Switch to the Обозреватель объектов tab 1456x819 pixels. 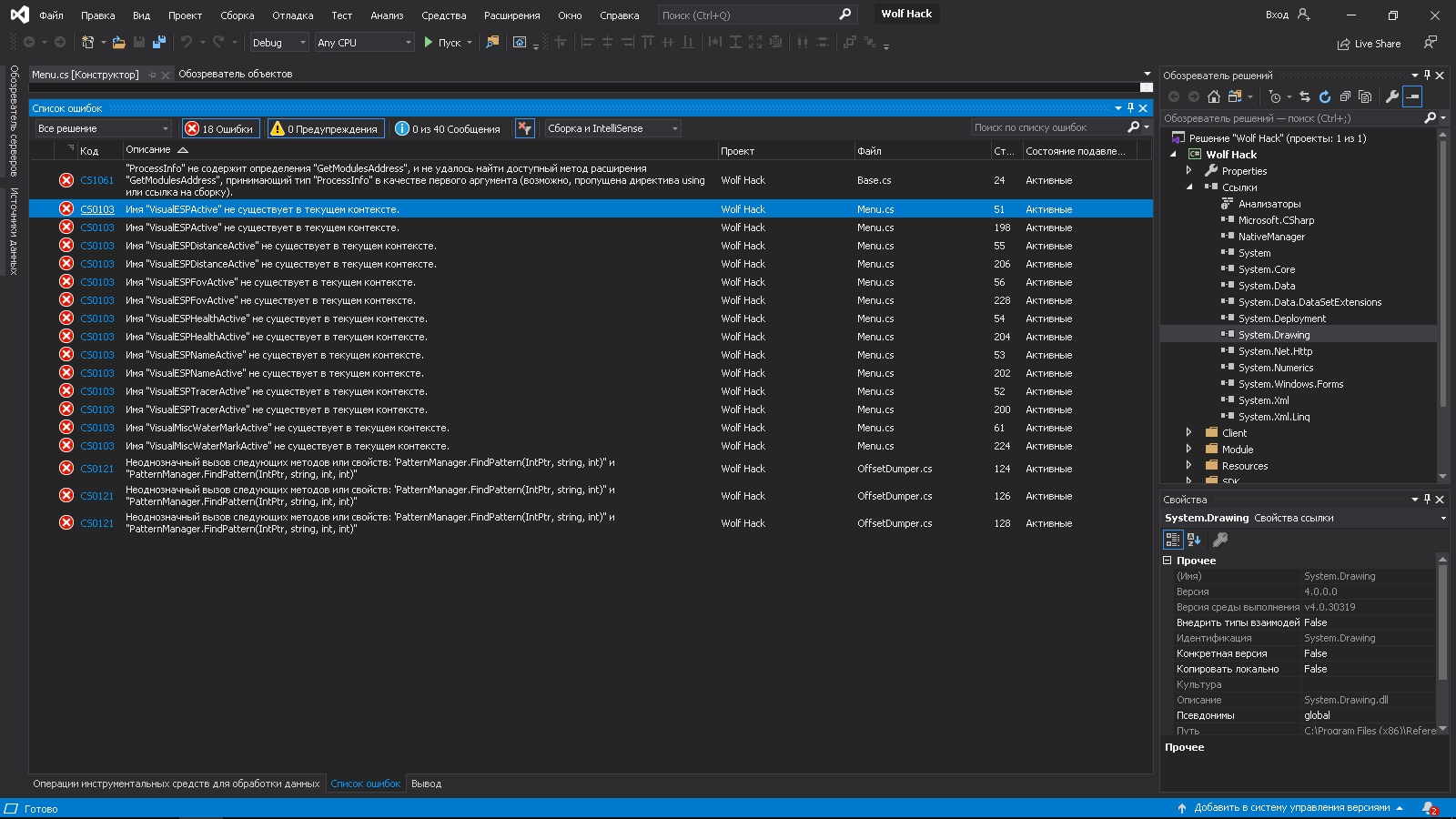click(x=235, y=74)
